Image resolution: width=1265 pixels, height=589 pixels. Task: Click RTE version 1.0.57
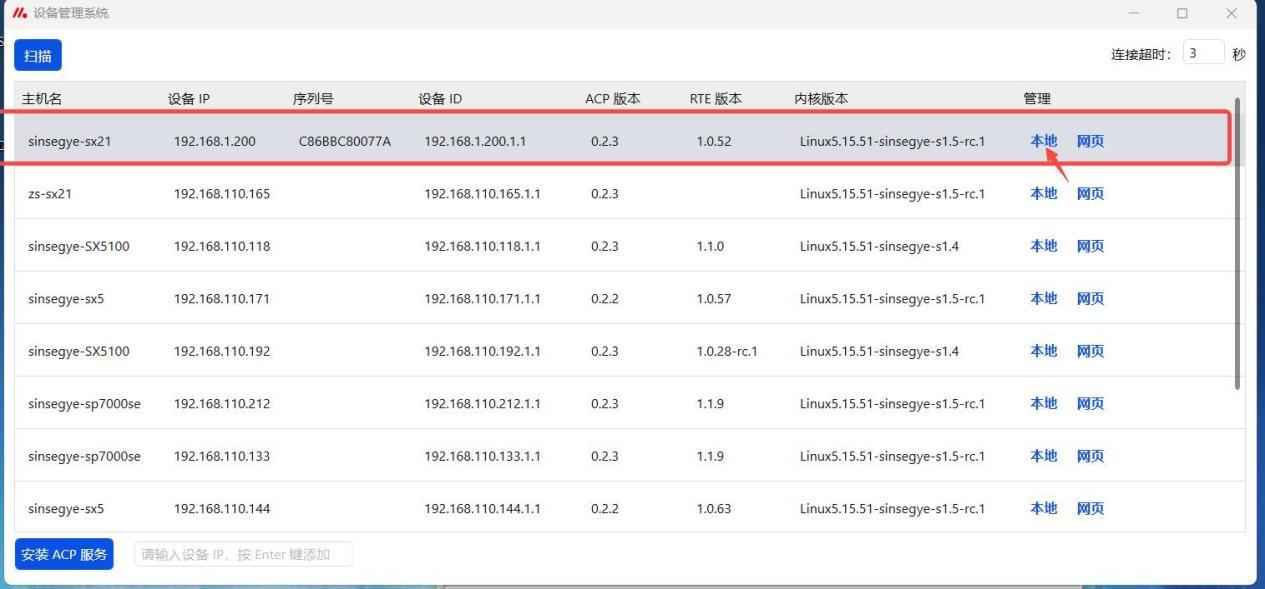[714, 298]
